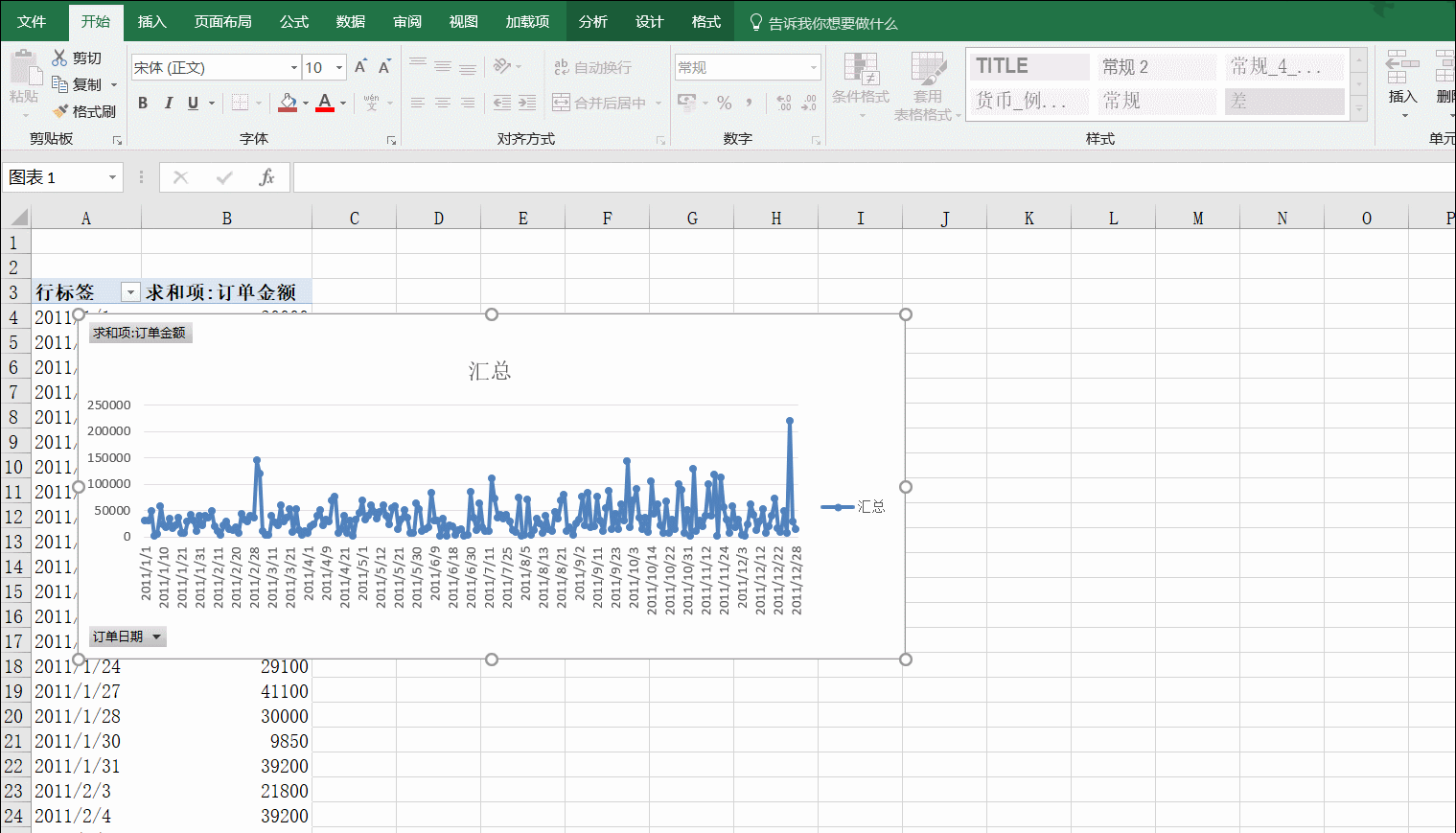Switch to the Design (设计) tab
The image size is (1456, 833).
[x=649, y=21]
